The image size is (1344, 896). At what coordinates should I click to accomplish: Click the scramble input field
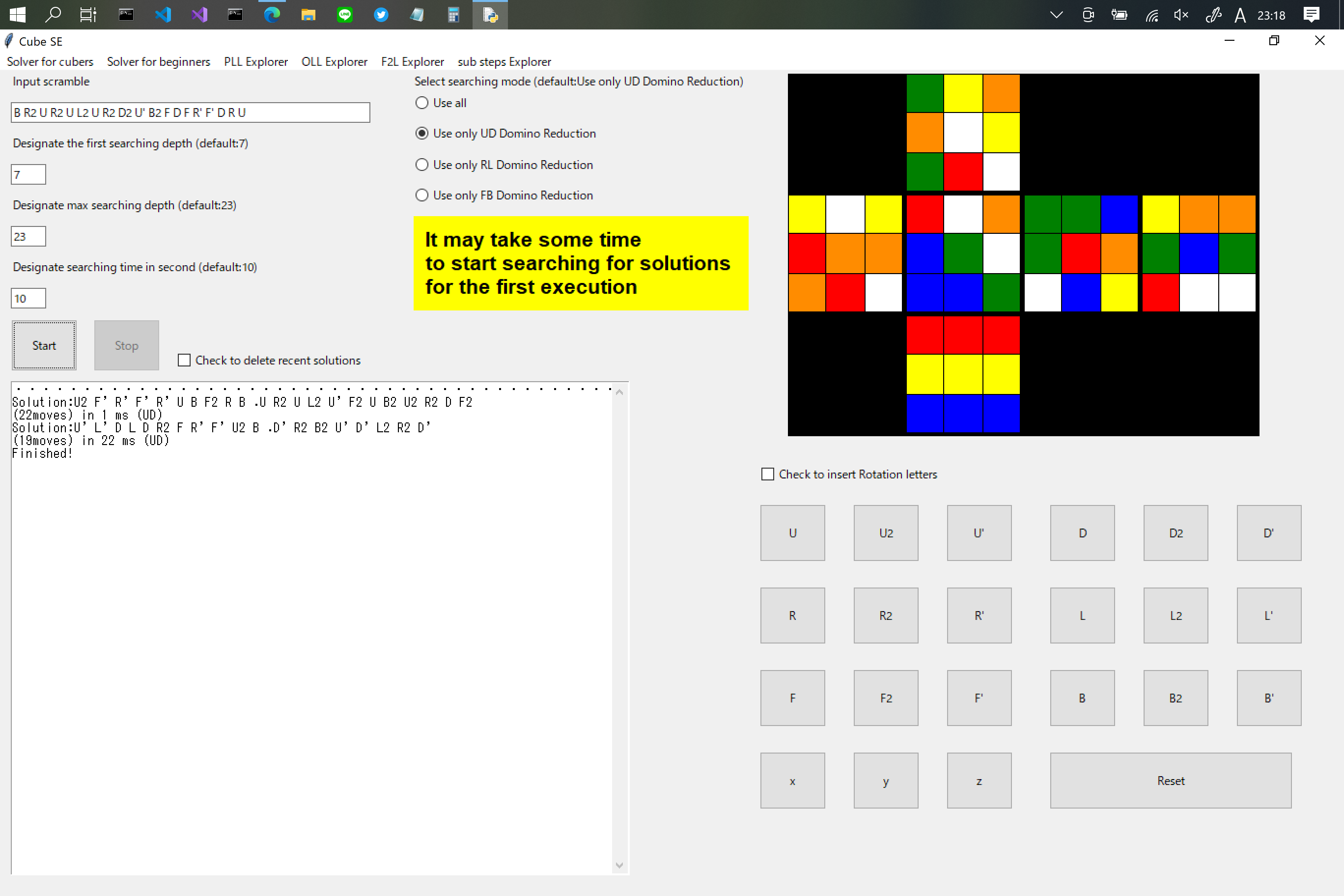(190, 112)
